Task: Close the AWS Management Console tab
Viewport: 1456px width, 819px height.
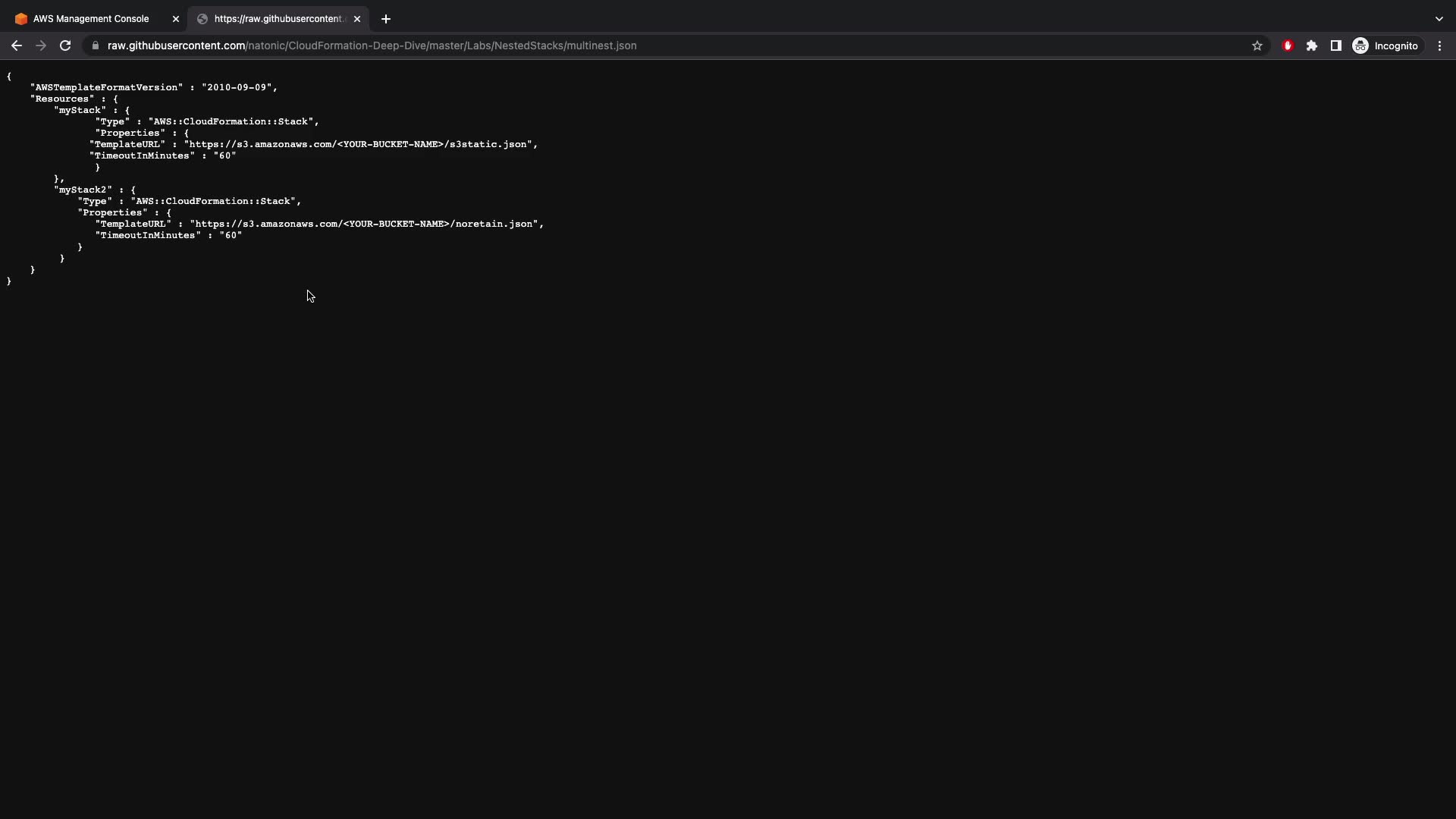Action: 176,19
